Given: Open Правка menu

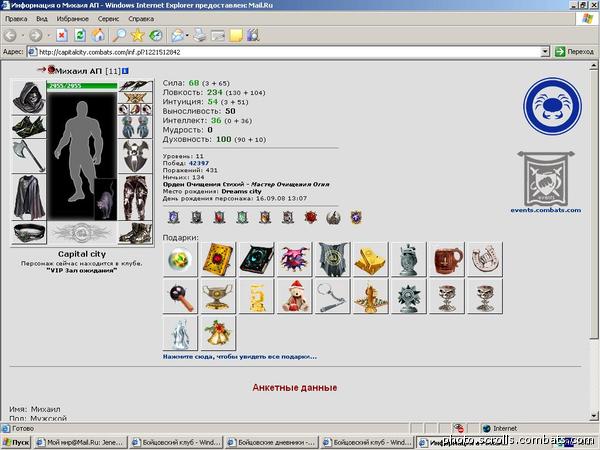Looking at the screenshot, I should click(16, 19).
